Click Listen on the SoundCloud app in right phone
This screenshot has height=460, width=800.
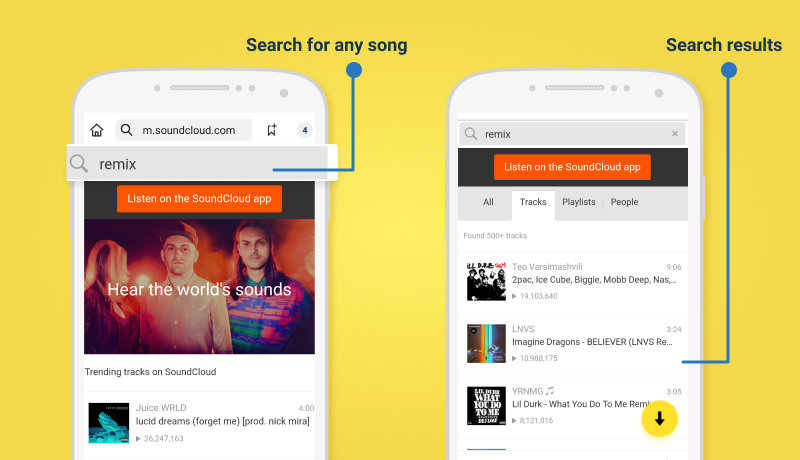[572, 167]
